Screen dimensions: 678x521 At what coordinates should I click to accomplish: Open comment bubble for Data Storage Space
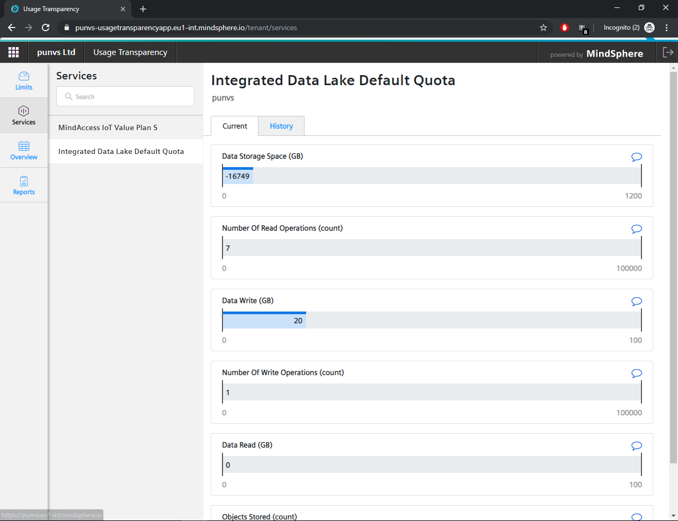click(x=636, y=157)
